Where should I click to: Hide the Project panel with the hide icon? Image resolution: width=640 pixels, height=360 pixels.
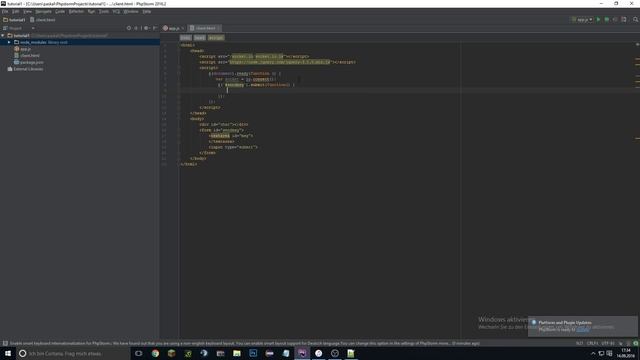(155, 28)
